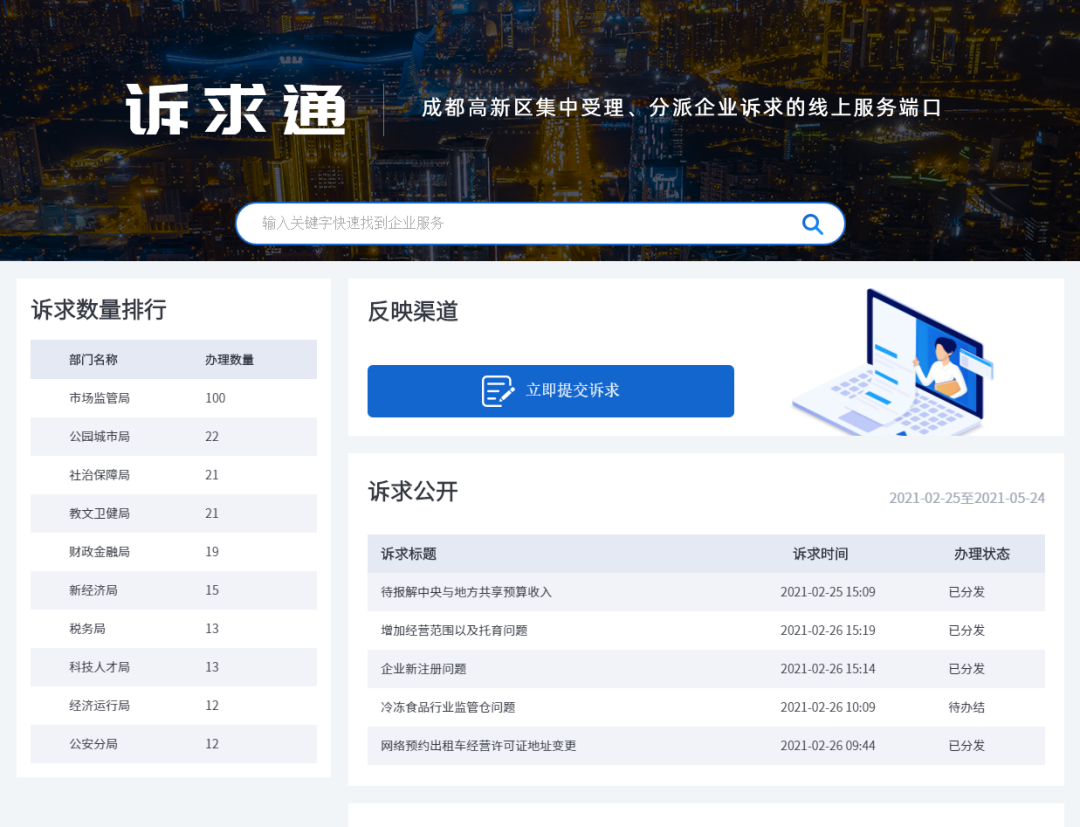Click 已分发 status for 企业新注册问题
Image resolution: width=1080 pixels, height=827 pixels.
pos(966,669)
